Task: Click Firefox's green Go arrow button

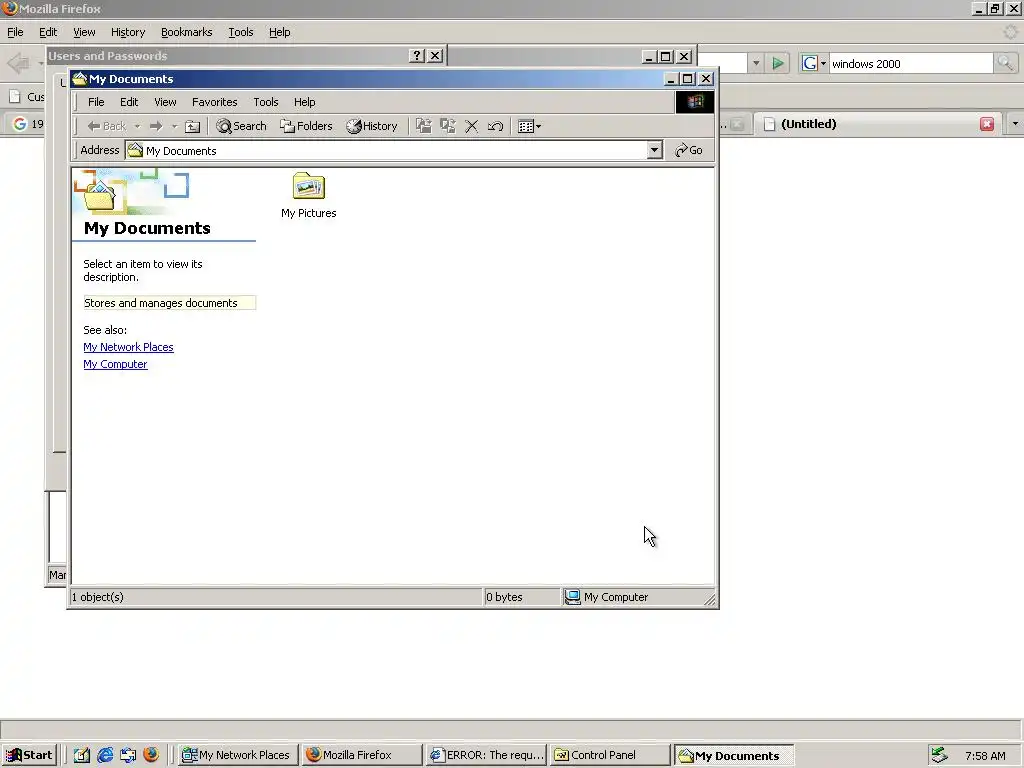Action: 778,63
